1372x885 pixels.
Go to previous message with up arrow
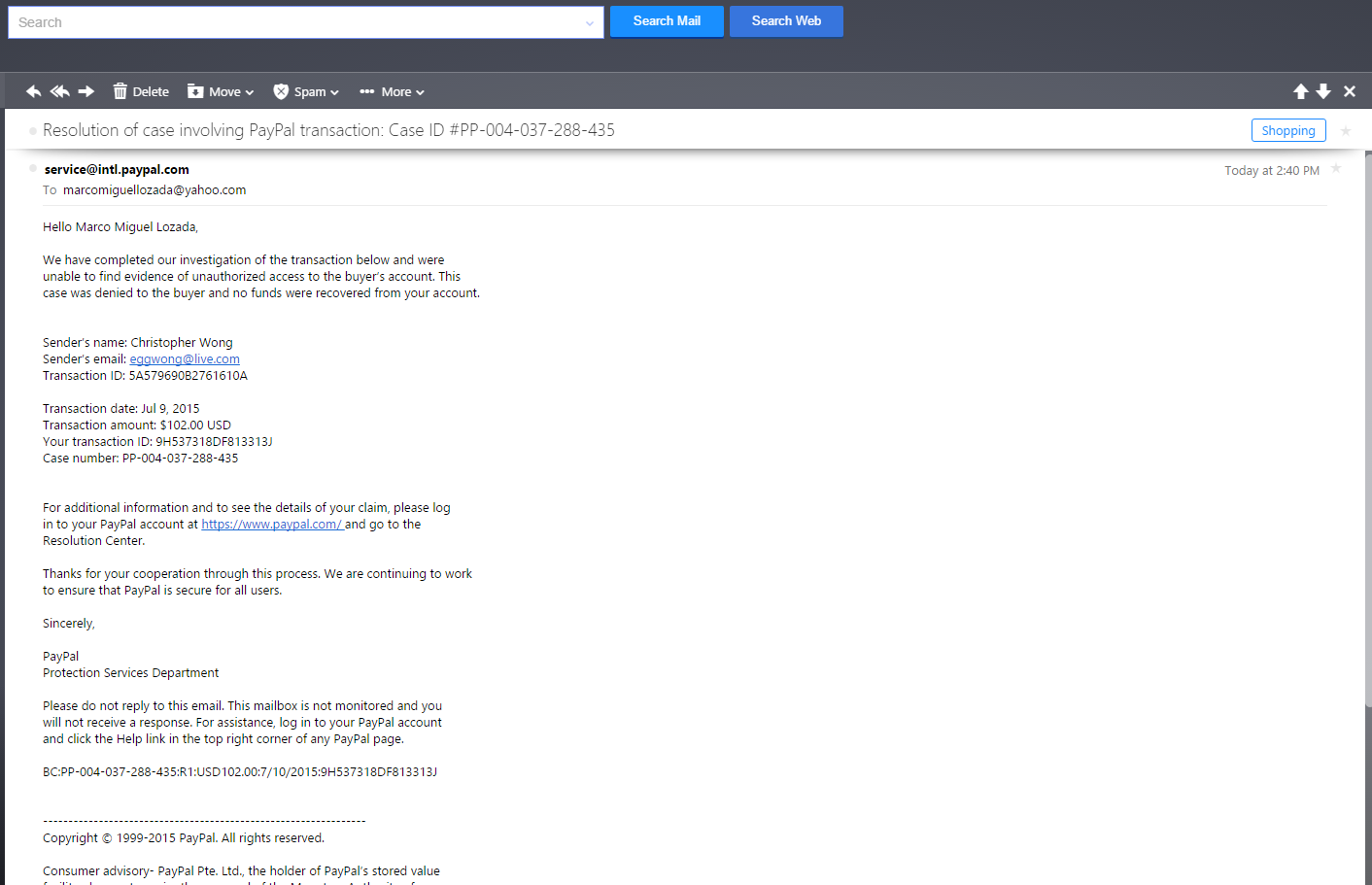(1301, 91)
